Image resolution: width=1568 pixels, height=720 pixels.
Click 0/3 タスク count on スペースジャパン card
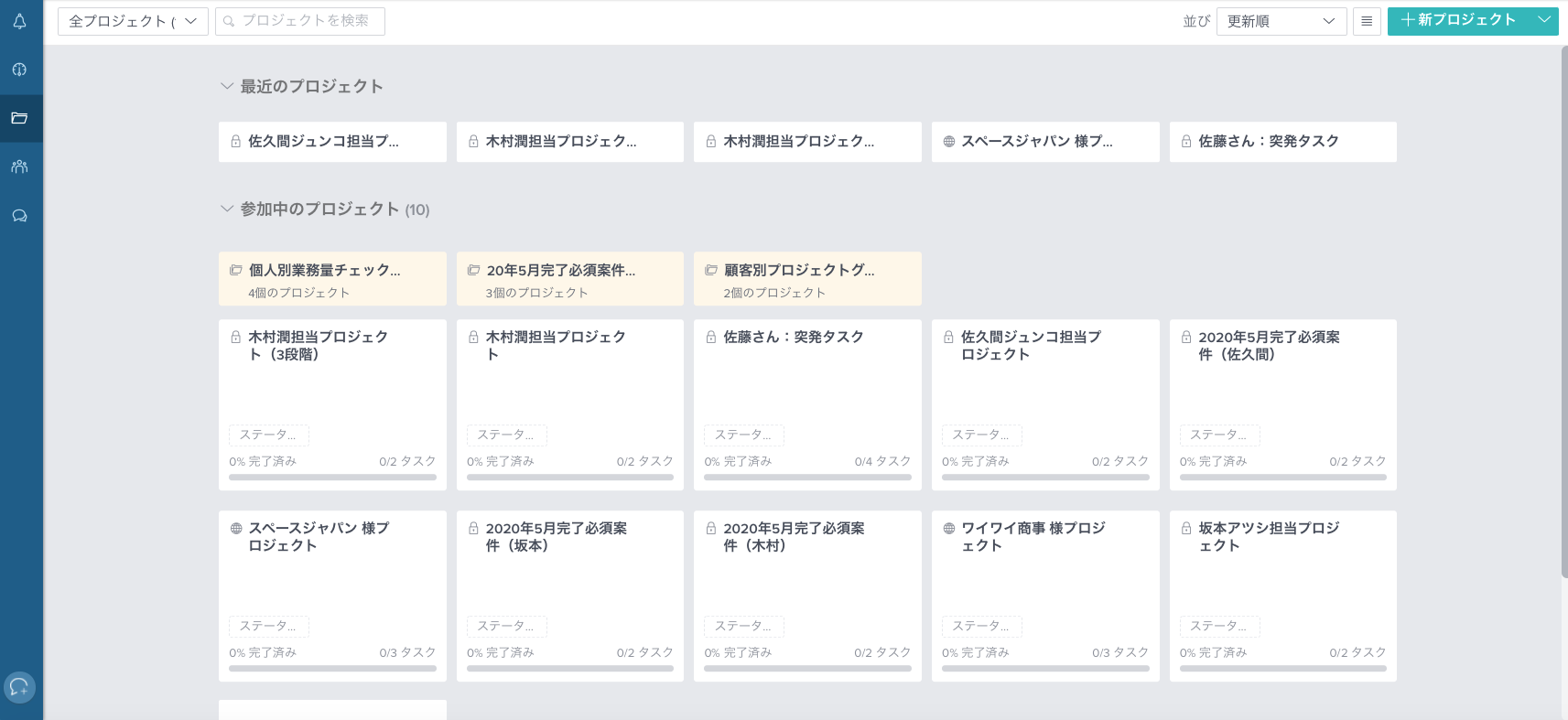(407, 652)
